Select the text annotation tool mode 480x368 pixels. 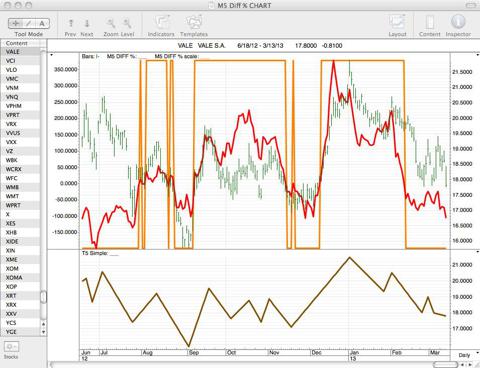coord(42,23)
